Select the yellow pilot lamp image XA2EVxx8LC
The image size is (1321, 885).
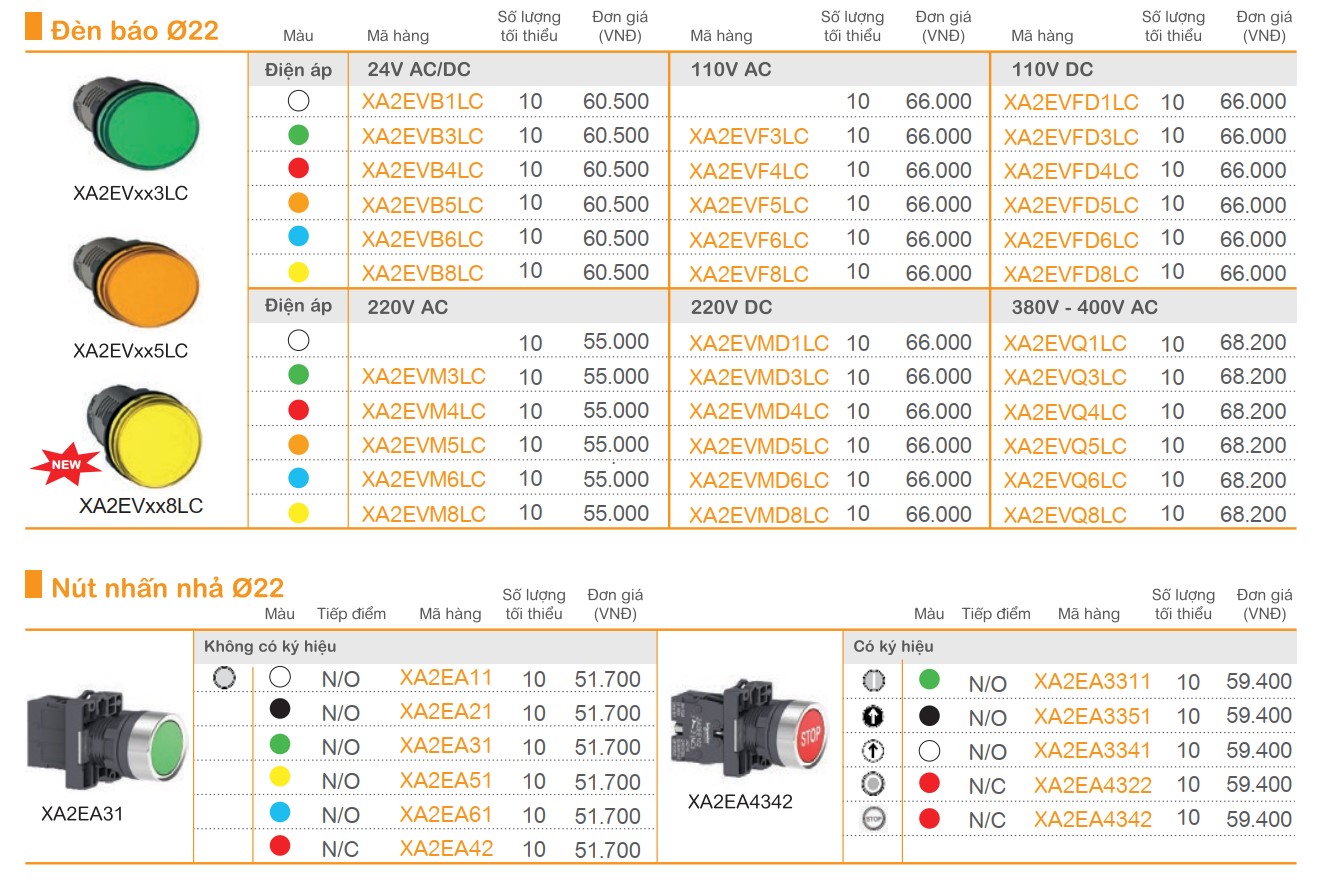145,435
